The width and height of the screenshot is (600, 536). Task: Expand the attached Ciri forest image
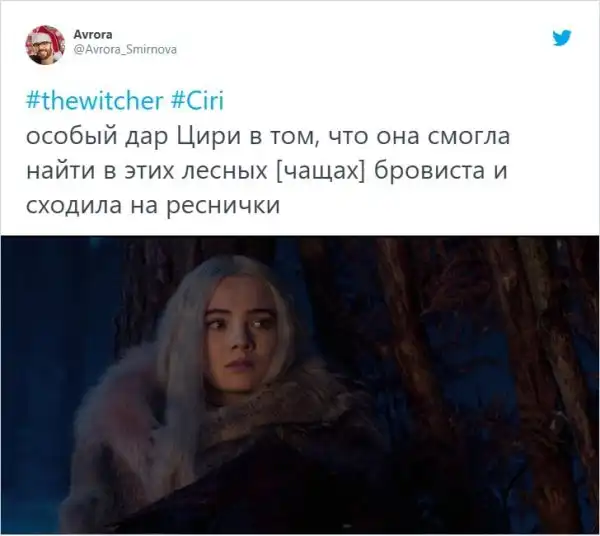pos(300,385)
